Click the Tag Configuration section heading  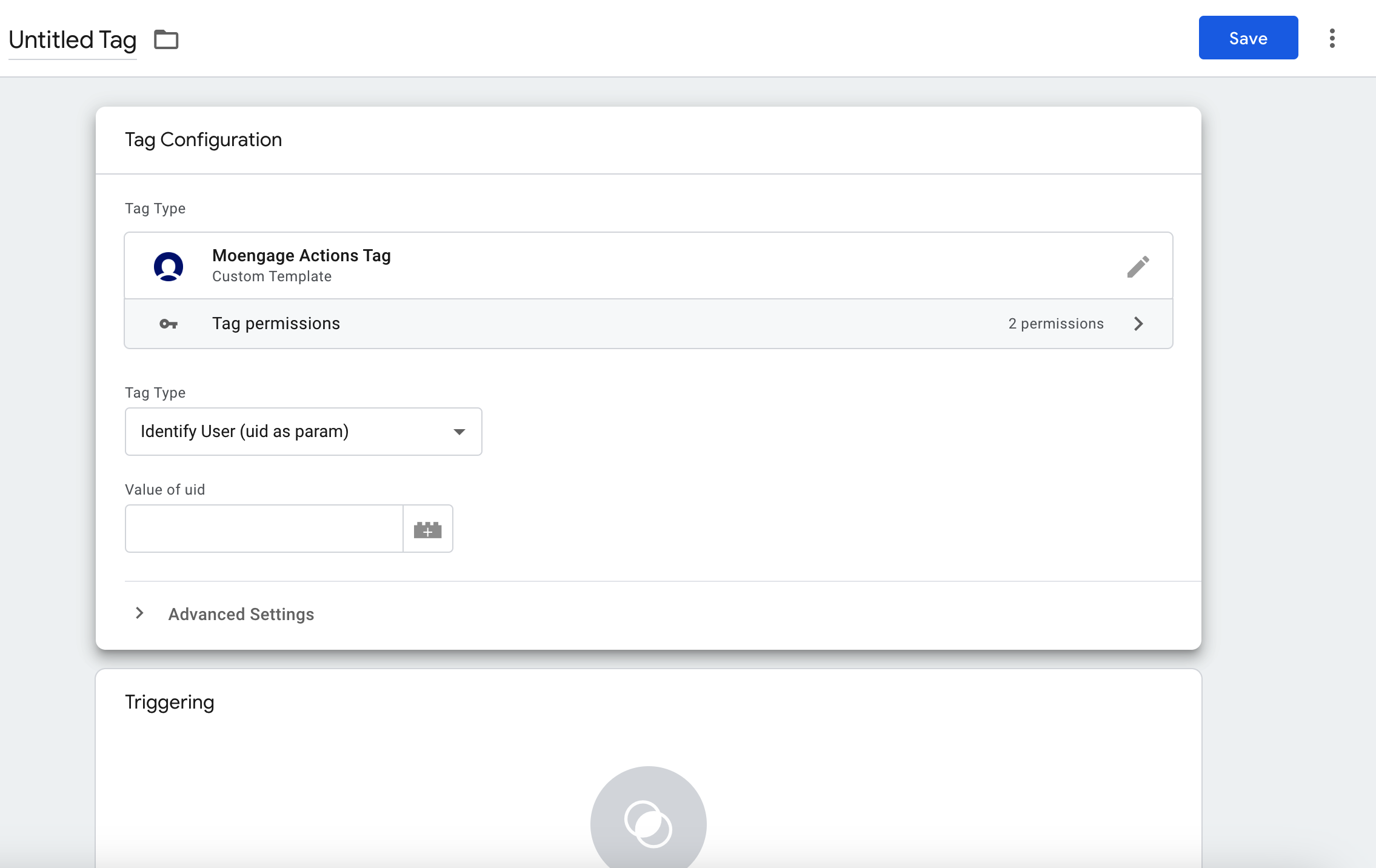(x=204, y=140)
